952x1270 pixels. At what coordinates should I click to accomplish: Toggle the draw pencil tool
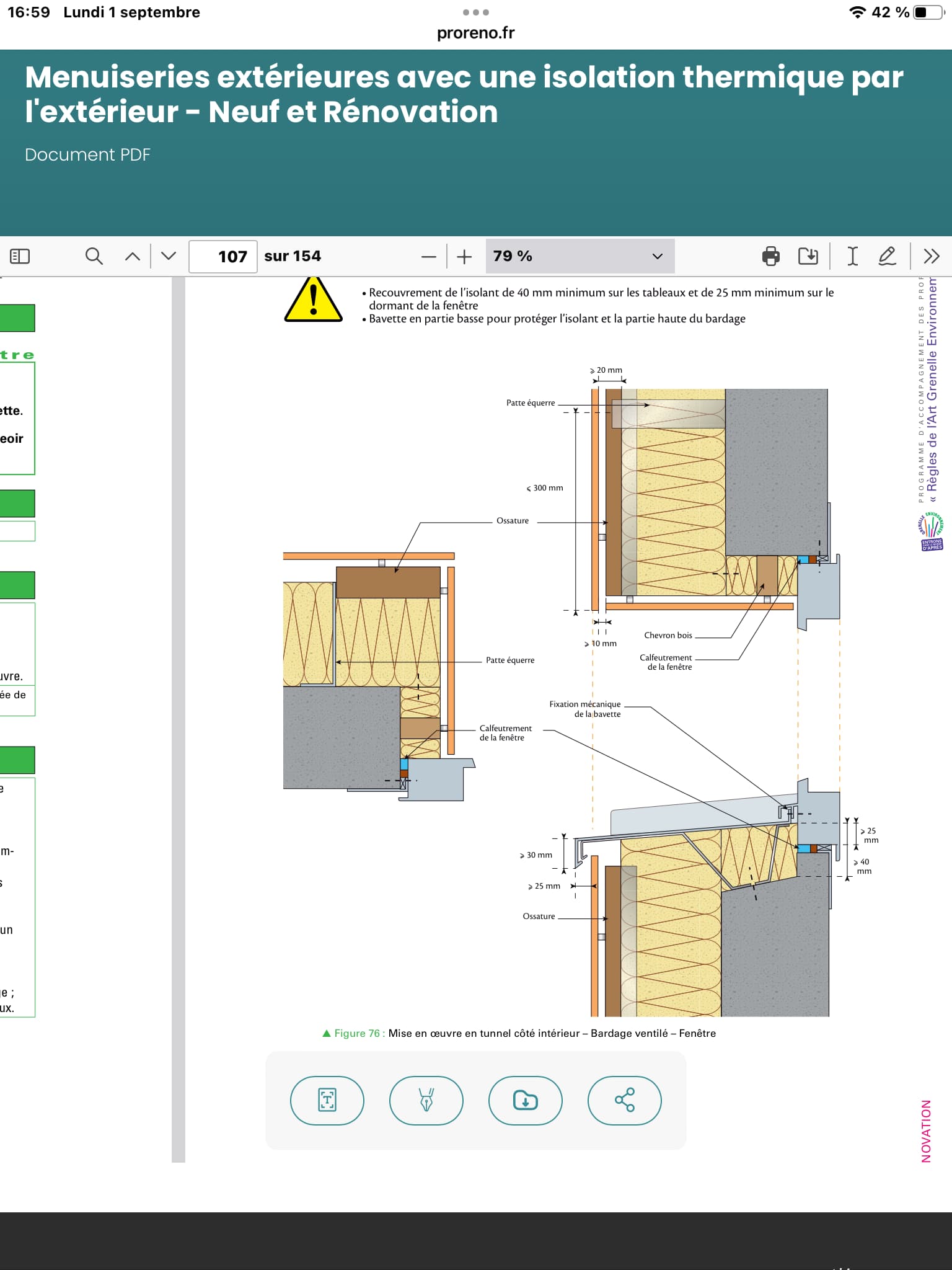(x=888, y=256)
